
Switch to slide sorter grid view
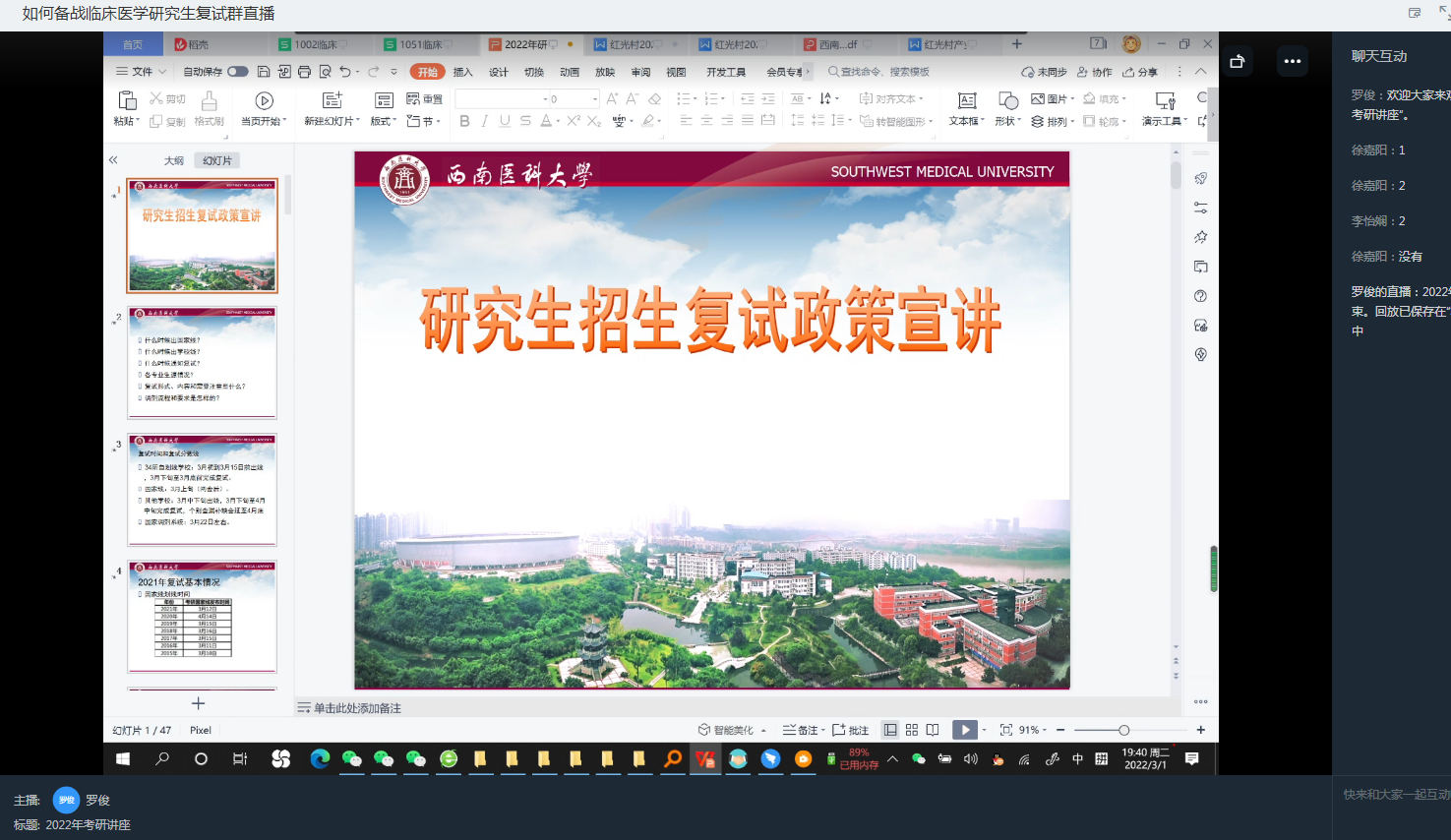click(x=912, y=730)
